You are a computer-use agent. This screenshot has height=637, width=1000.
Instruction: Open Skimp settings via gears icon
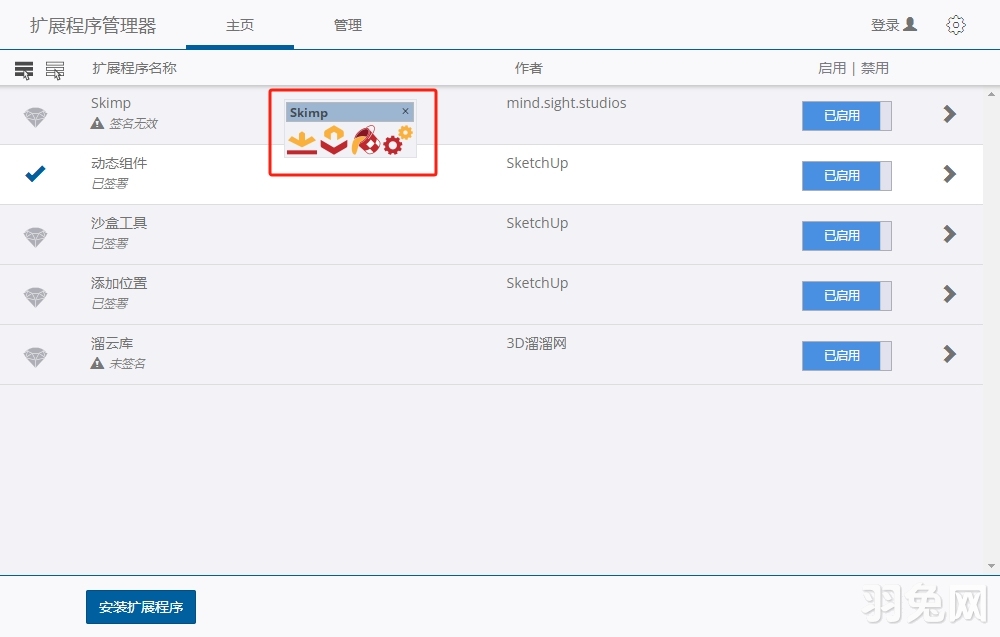396,138
